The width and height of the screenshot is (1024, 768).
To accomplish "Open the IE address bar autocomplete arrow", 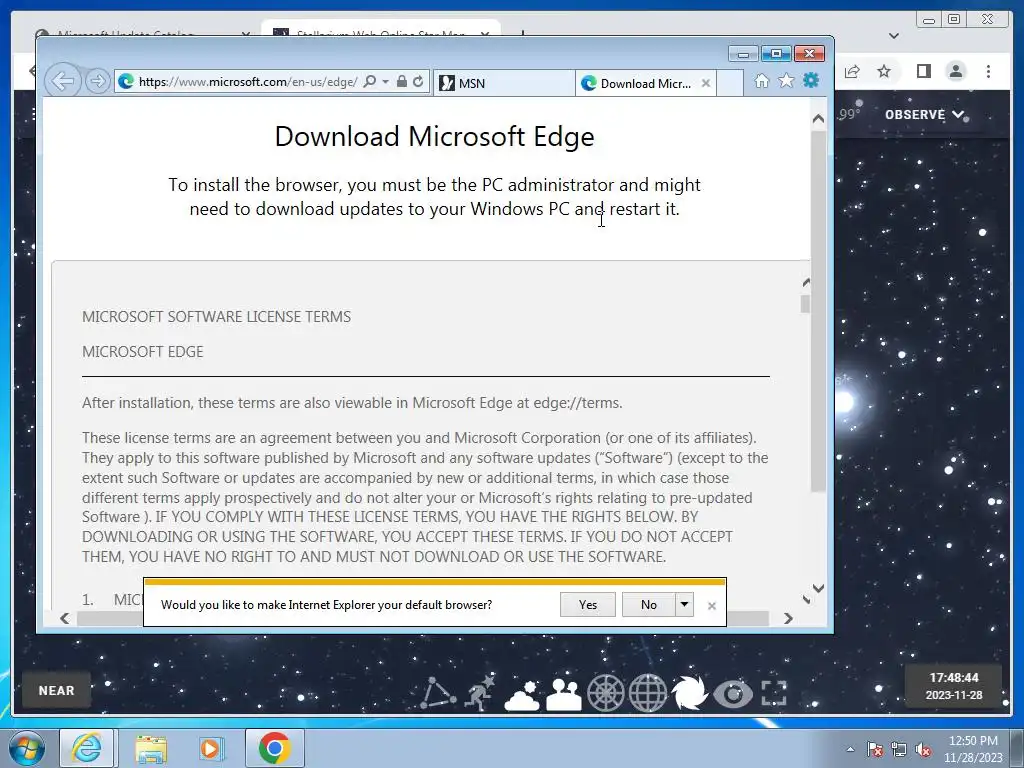I will coord(385,82).
